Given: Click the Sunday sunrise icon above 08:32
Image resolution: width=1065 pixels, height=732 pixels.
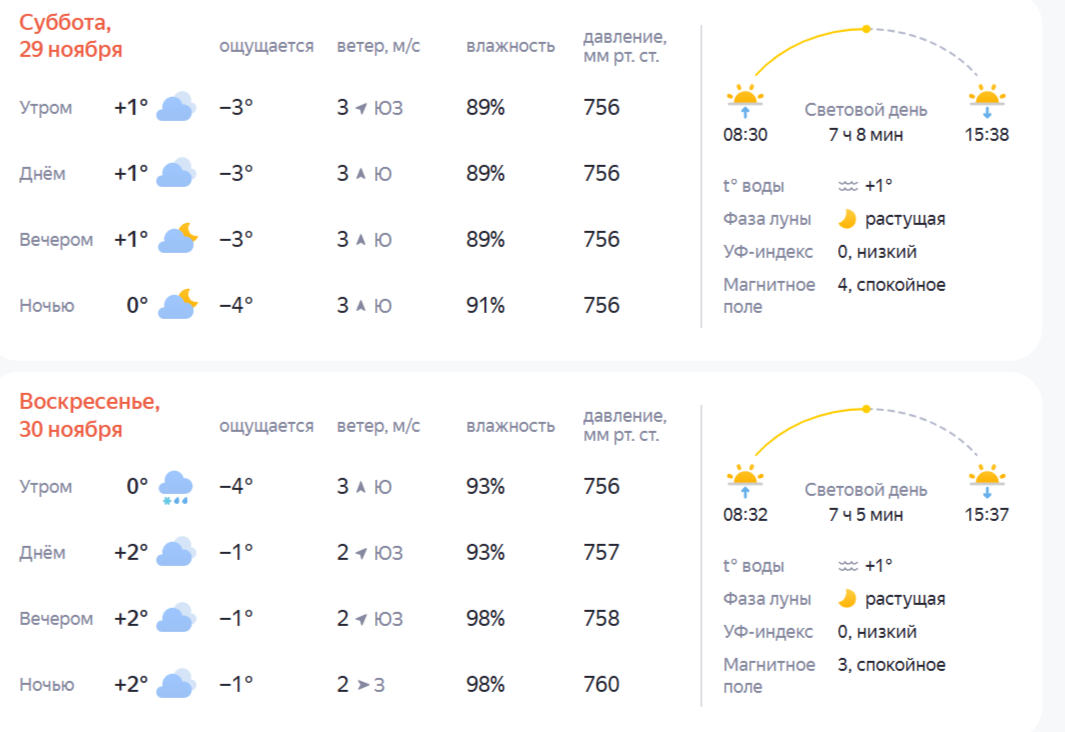Looking at the screenshot, I should [745, 479].
